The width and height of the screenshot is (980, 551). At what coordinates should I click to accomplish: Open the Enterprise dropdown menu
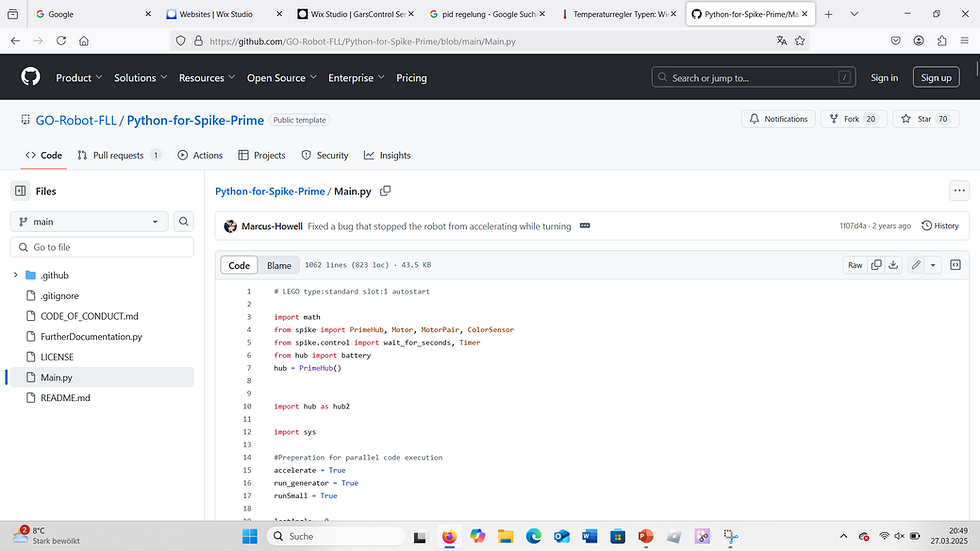pos(356,77)
